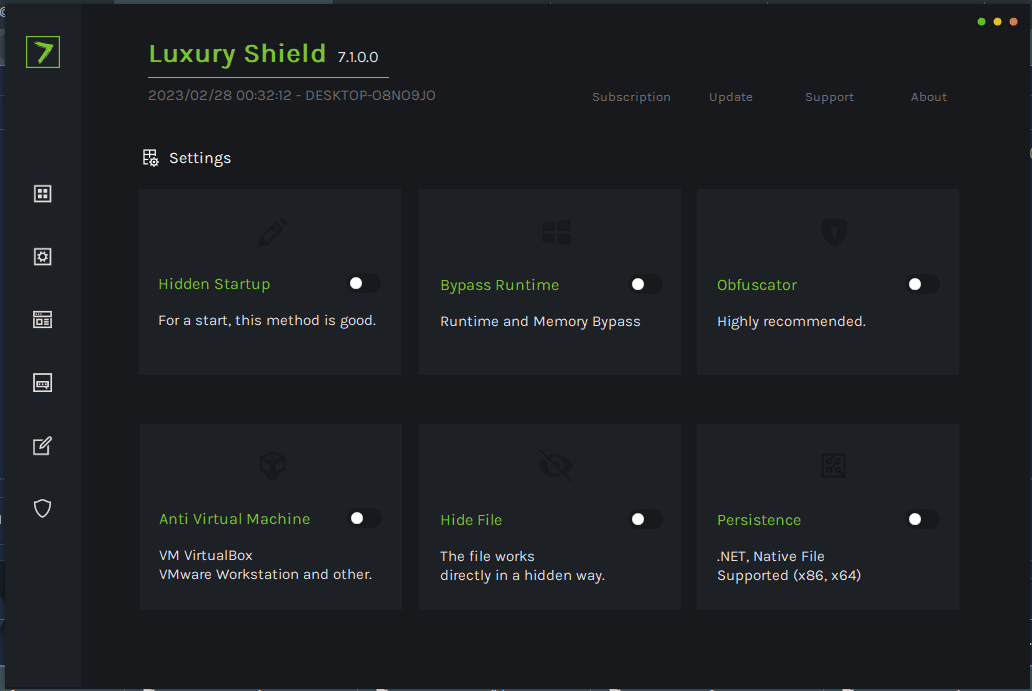Image resolution: width=1032 pixels, height=691 pixels.
Task: Click the Obfuscator title
Action: (757, 285)
